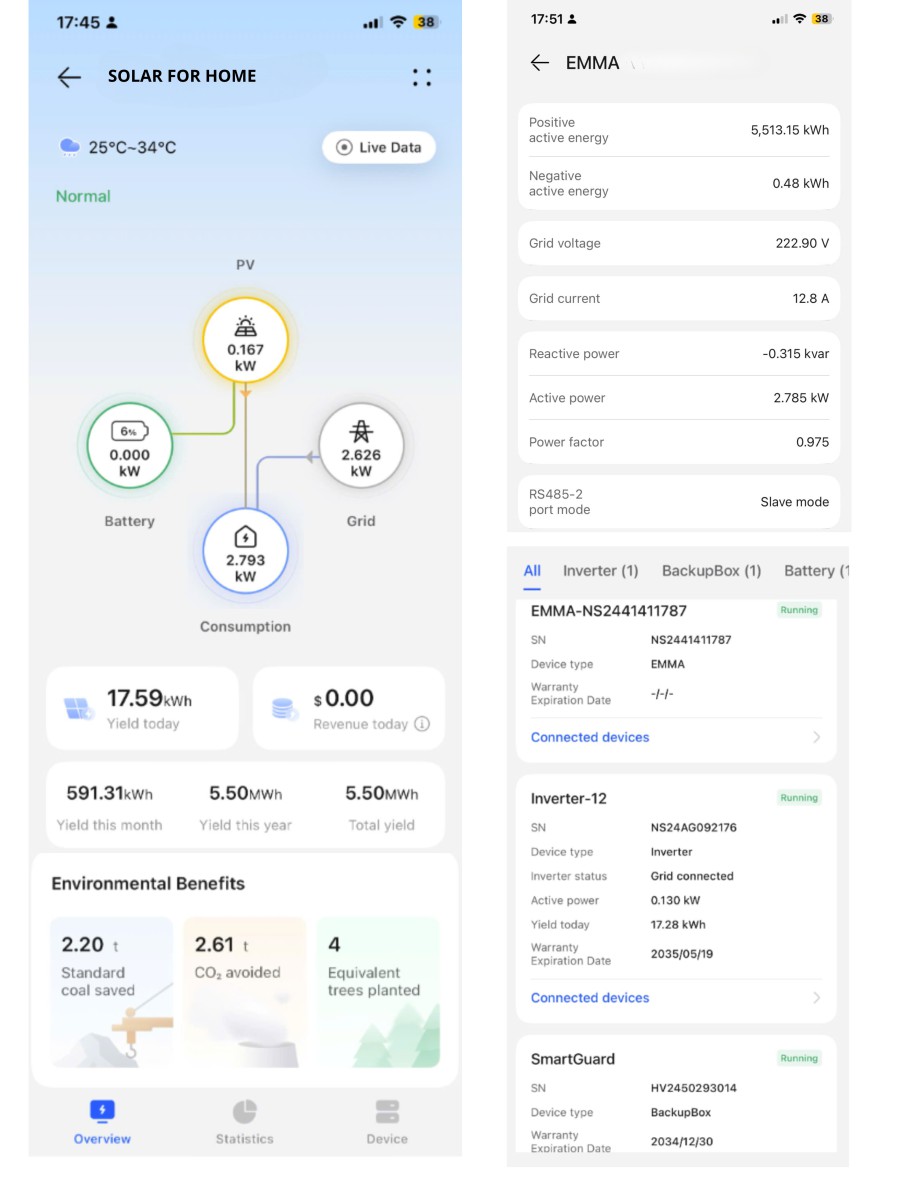The height and width of the screenshot is (1200, 924).
Task: Switch to the BackupBox (1) filter tab
Action: click(711, 571)
